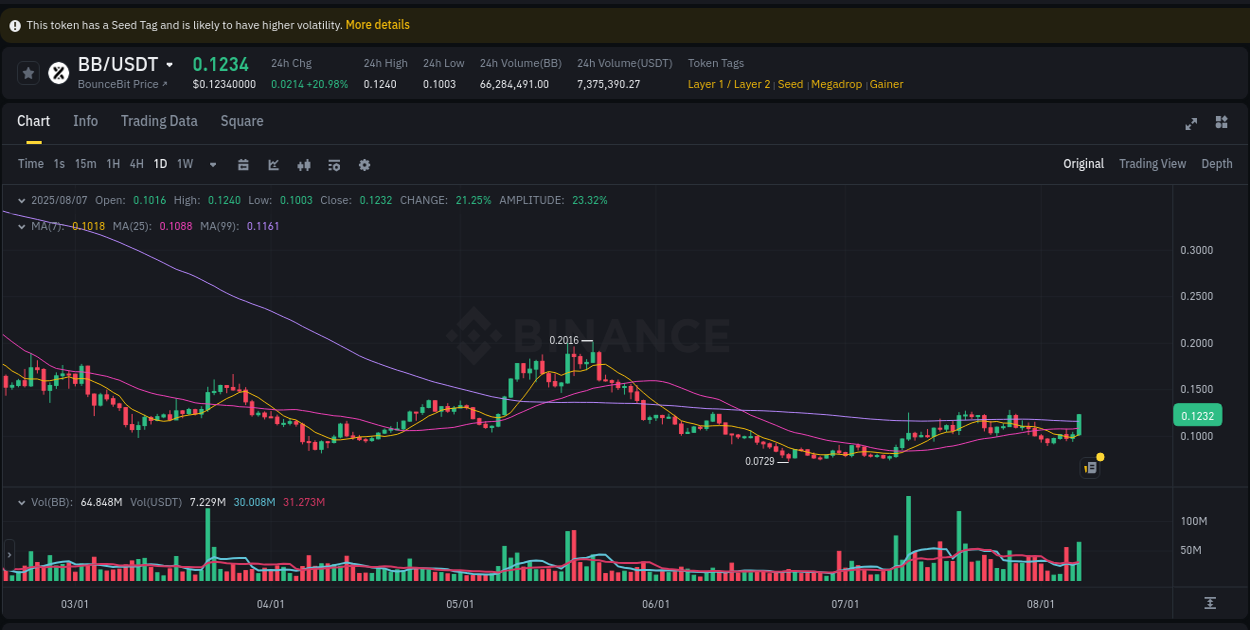Image resolution: width=1250 pixels, height=630 pixels.
Task: Select the line chart style icon
Action: (x=273, y=163)
